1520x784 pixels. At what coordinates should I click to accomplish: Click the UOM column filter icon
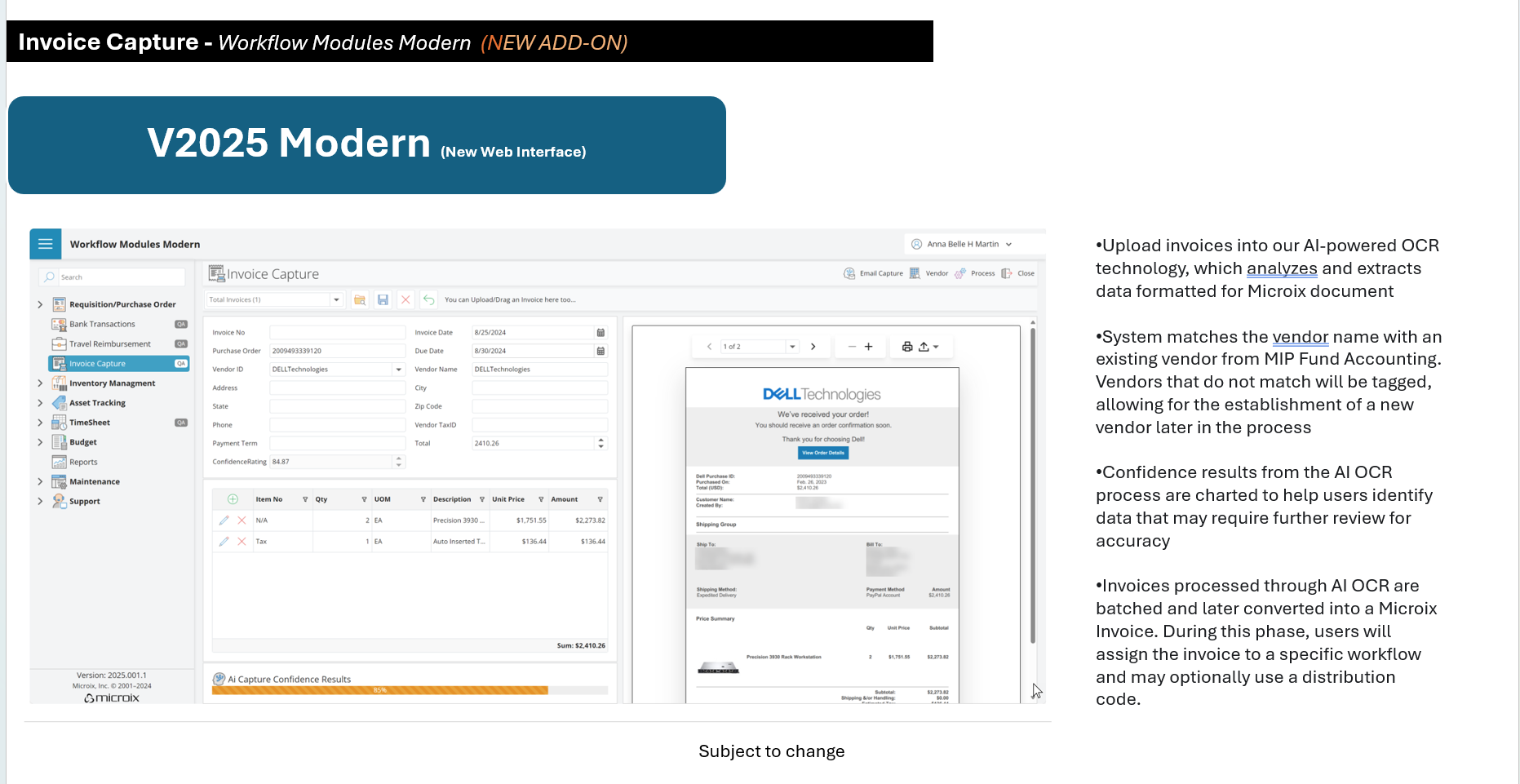coord(423,499)
